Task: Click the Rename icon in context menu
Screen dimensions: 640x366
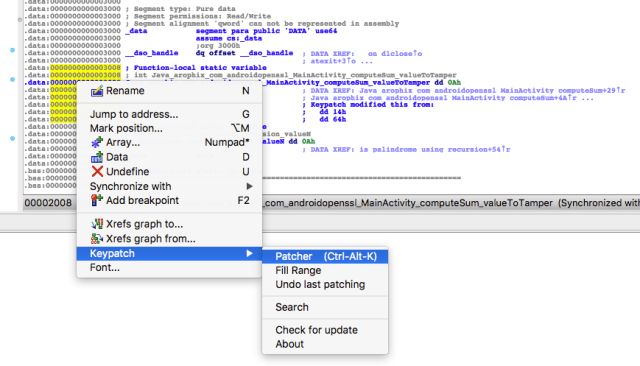Action: 97,91
